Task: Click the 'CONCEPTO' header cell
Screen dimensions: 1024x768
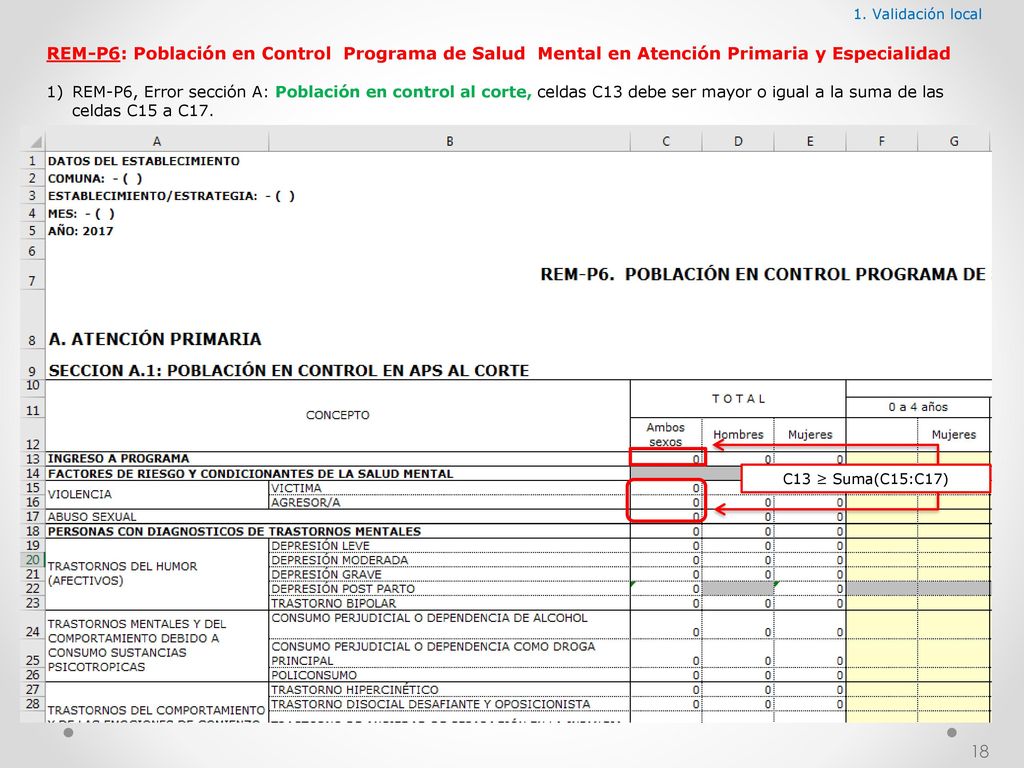Action: pos(338,415)
